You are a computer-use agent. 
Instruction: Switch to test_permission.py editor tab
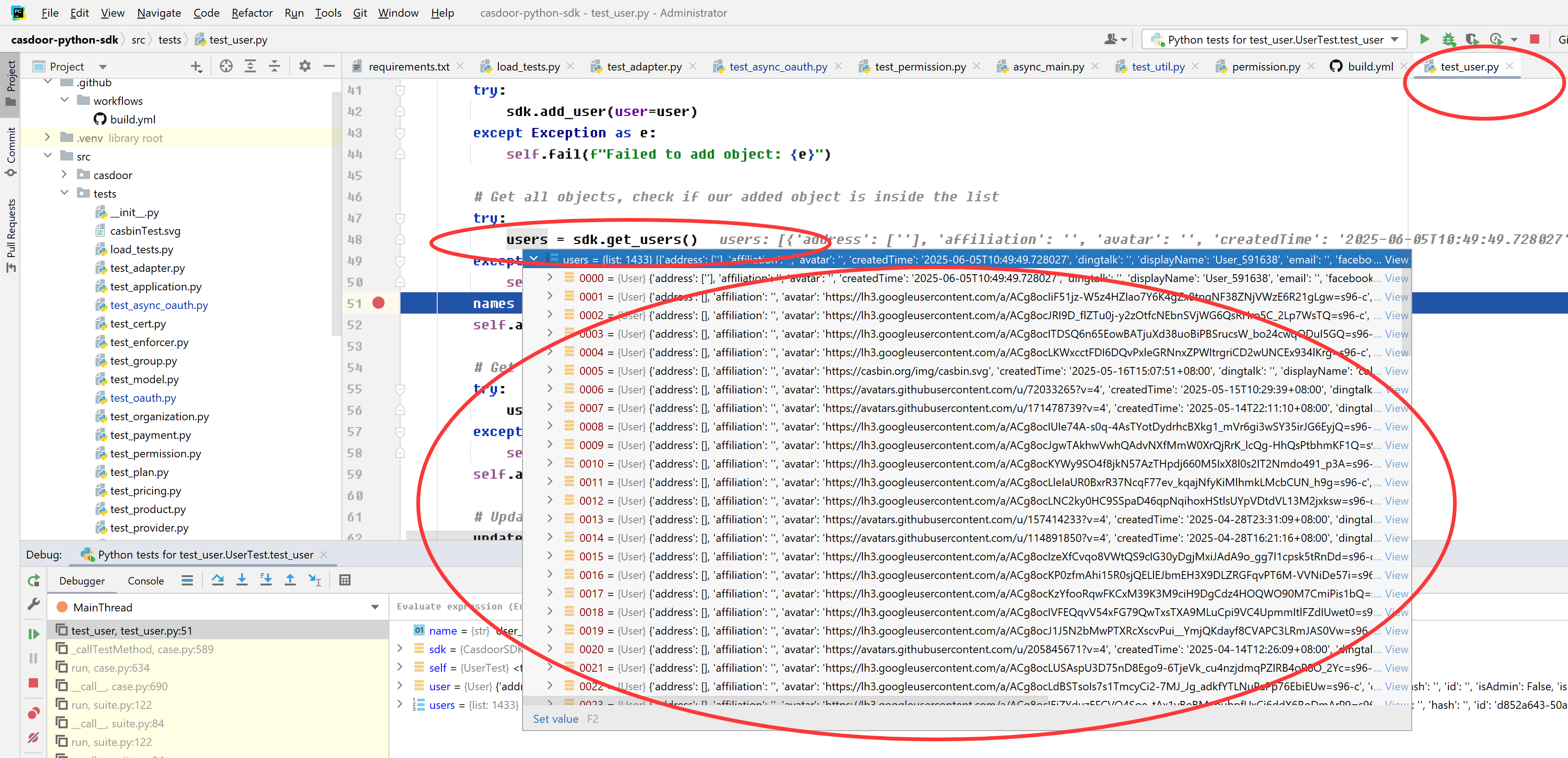pos(920,66)
